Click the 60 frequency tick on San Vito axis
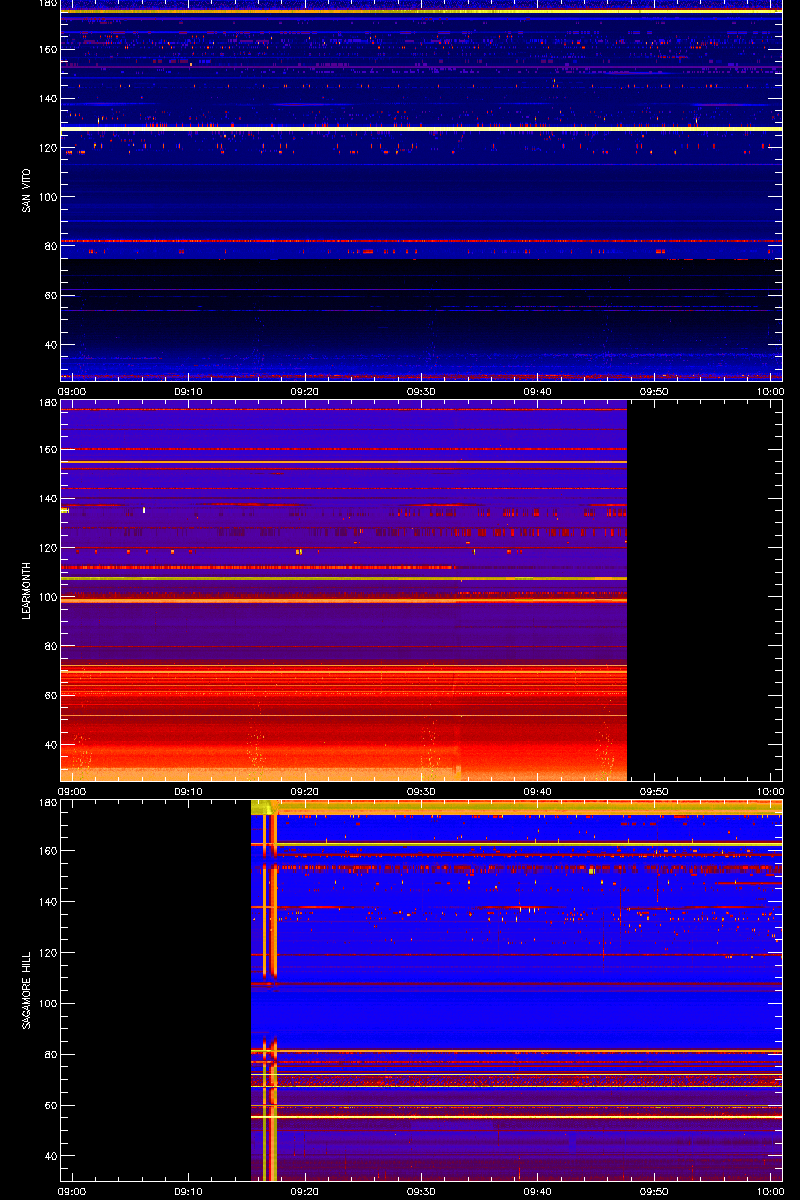Viewport: 800px width, 1200px height. click(x=49, y=295)
